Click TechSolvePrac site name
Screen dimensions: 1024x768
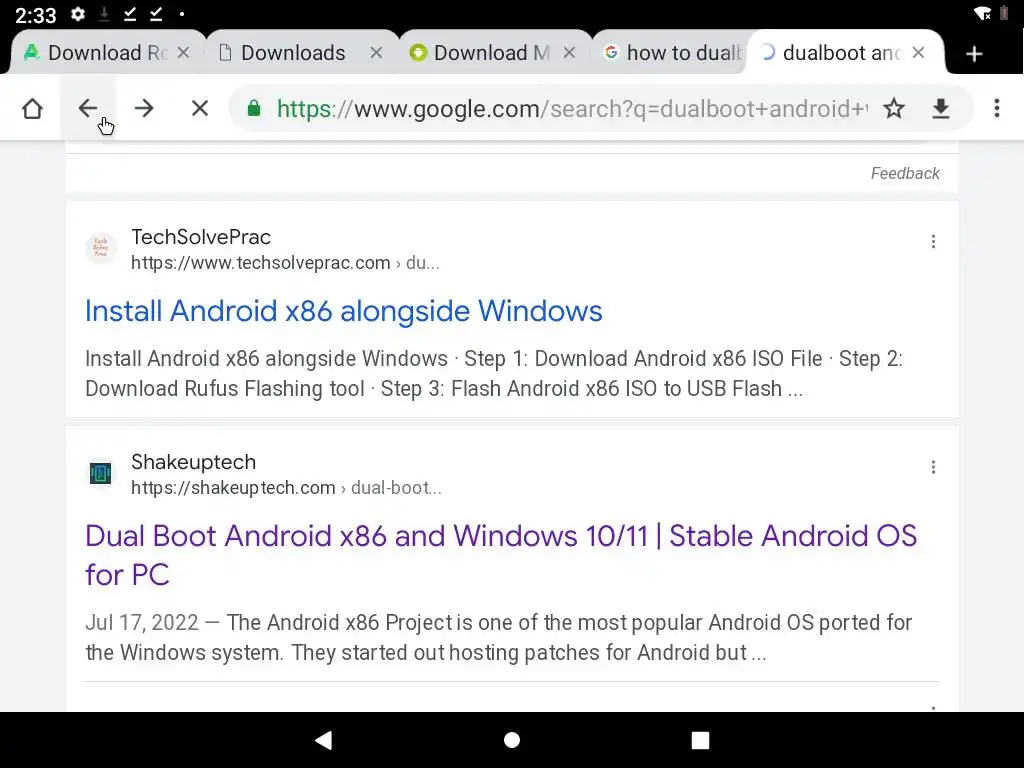[200, 237]
